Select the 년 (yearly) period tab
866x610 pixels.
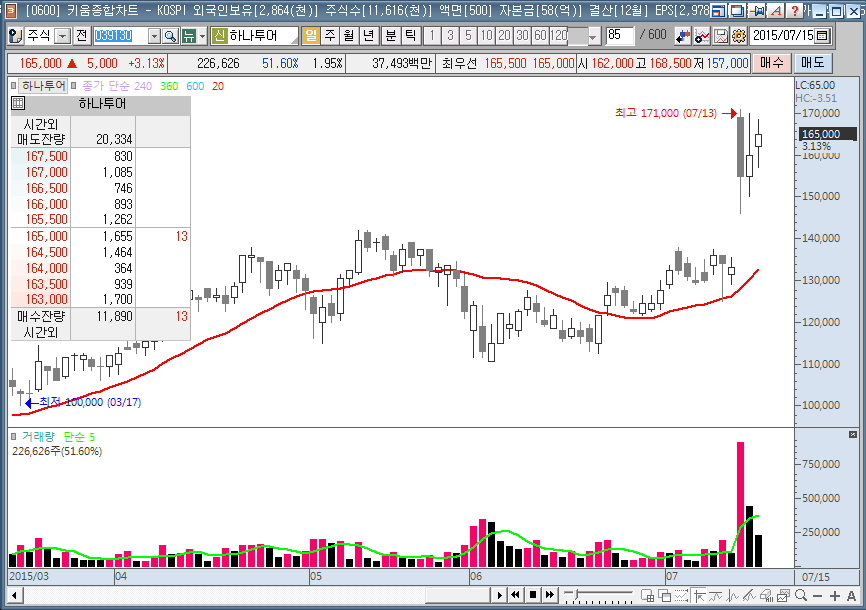[369, 36]
